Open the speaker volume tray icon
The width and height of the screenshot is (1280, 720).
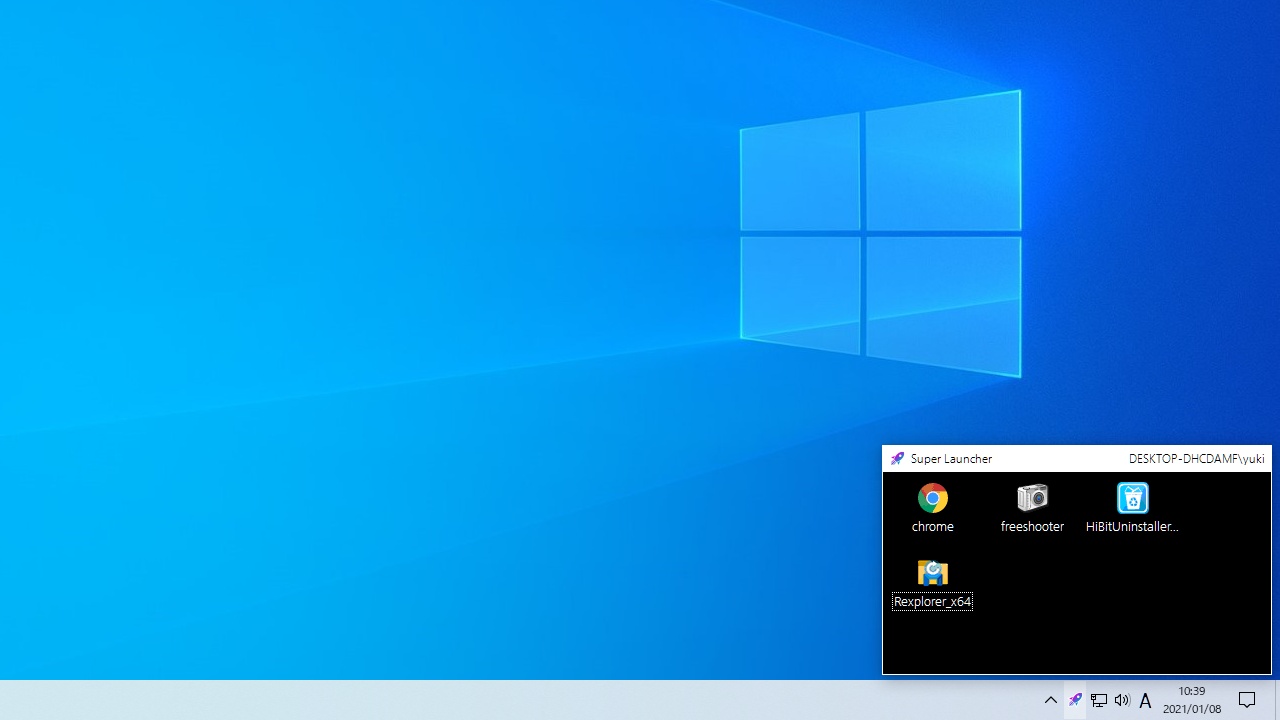click(x=1122, y=700)
